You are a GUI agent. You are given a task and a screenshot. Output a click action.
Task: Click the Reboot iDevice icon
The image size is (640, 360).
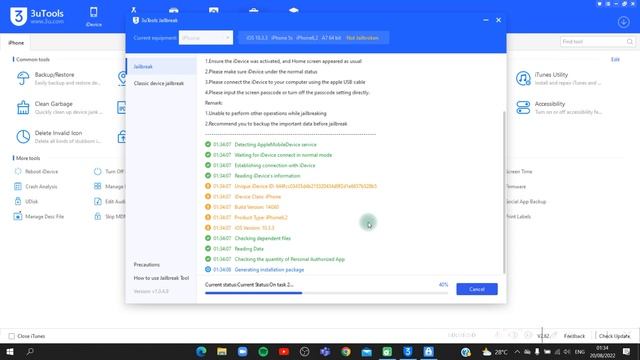[x=18, y=171]
